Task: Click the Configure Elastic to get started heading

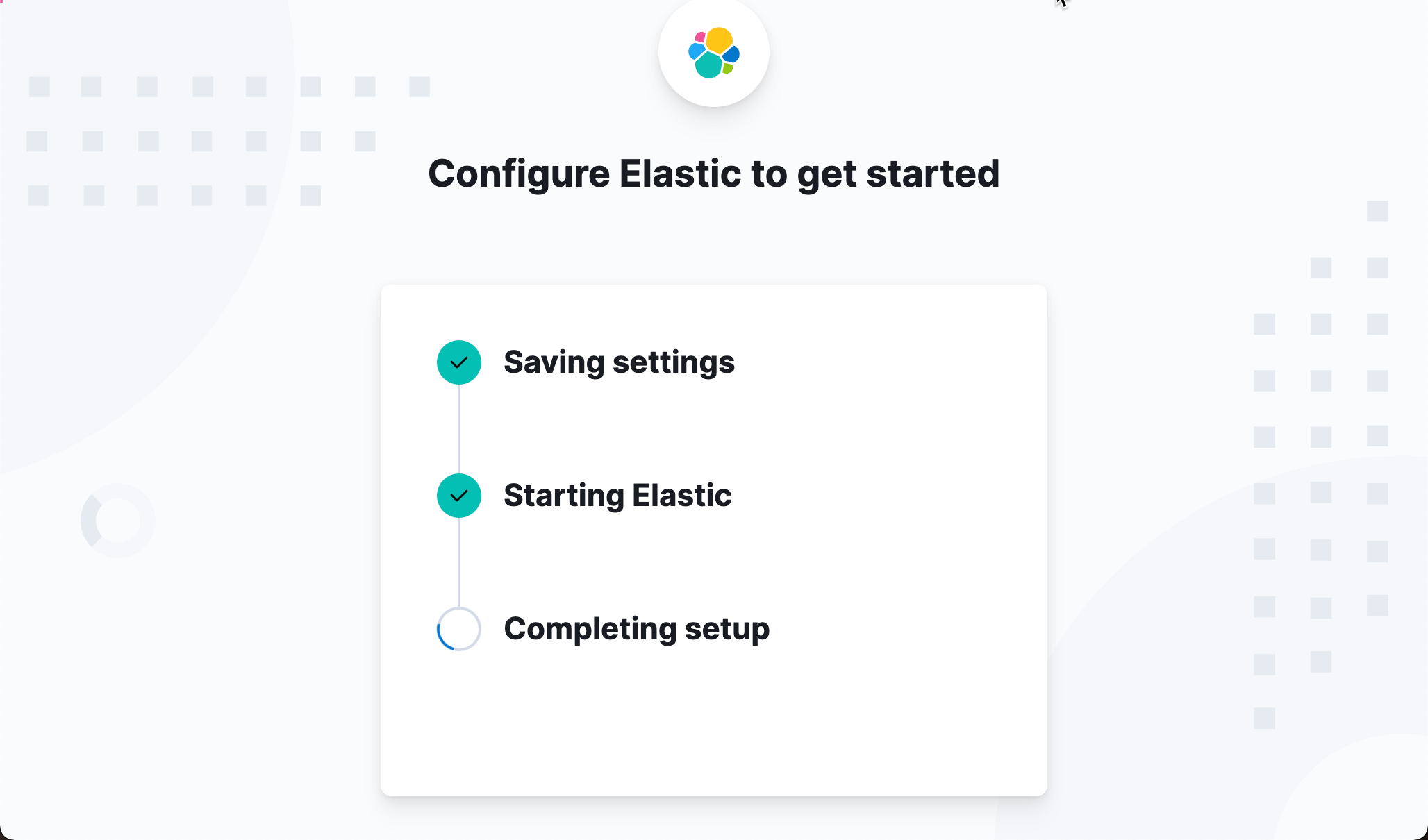Action: click(x=713, y=174)
